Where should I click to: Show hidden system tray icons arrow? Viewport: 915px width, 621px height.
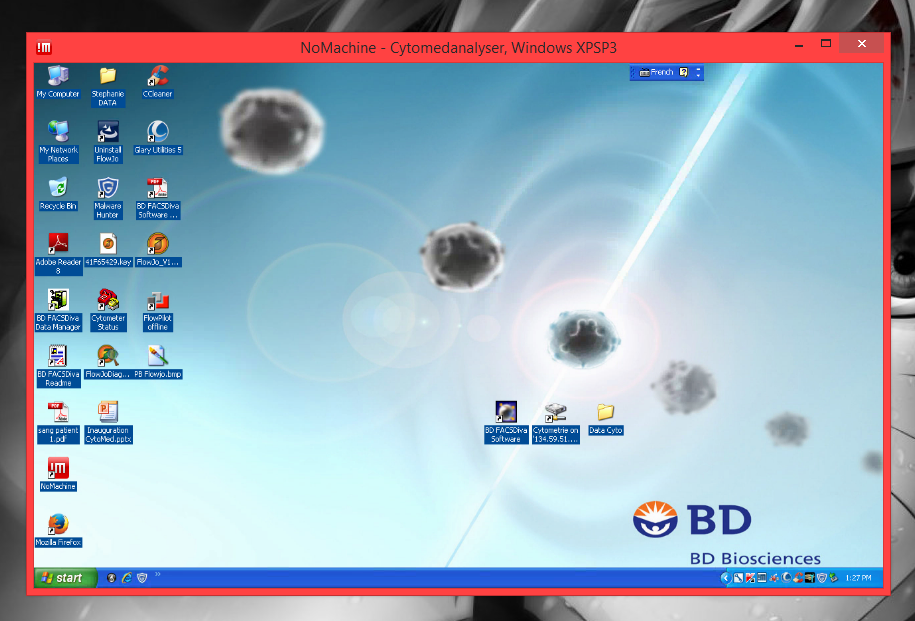pos(726,578)
